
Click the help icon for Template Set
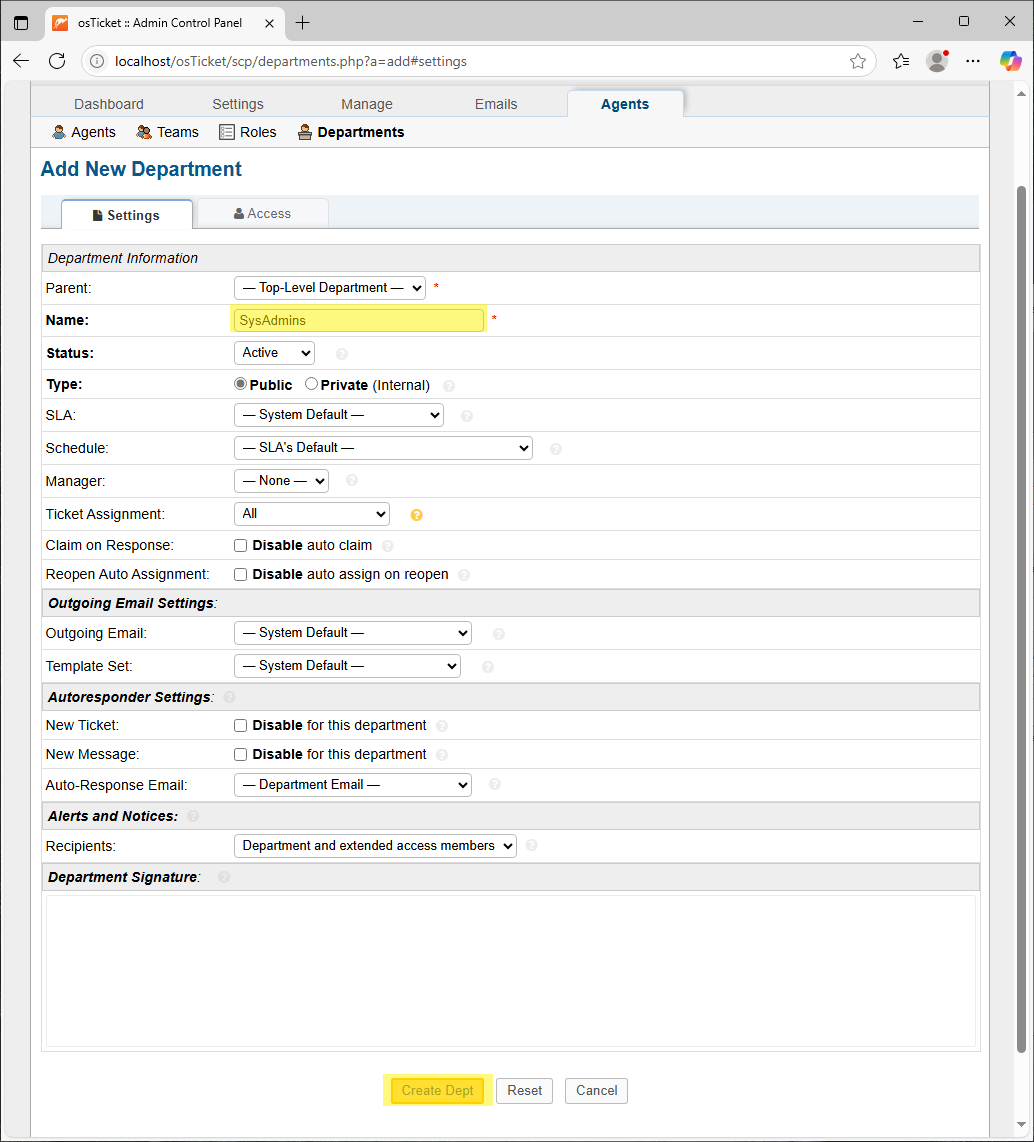click(x=488, y=667)
